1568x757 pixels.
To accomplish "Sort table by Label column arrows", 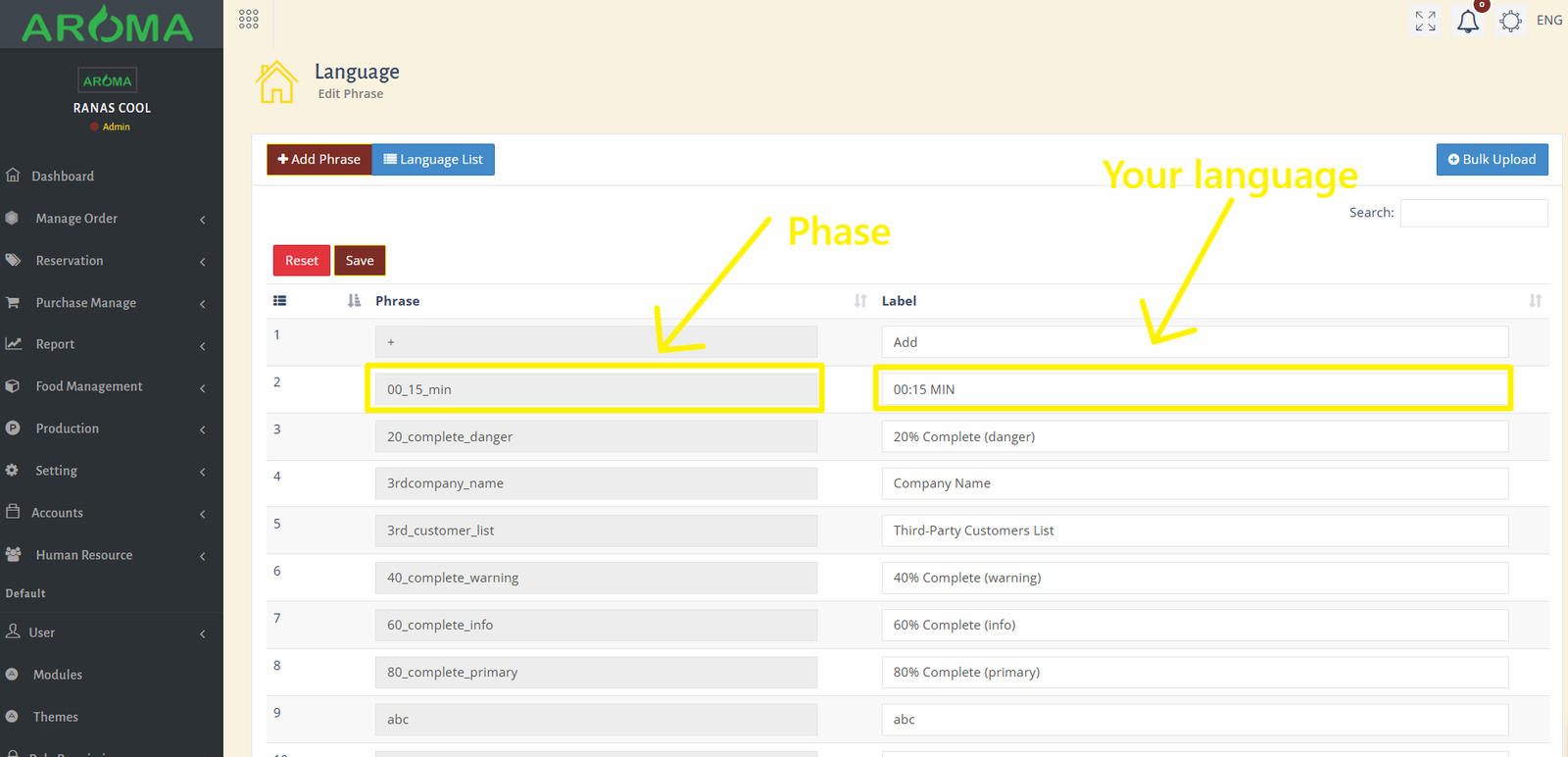I will 1535,301.
